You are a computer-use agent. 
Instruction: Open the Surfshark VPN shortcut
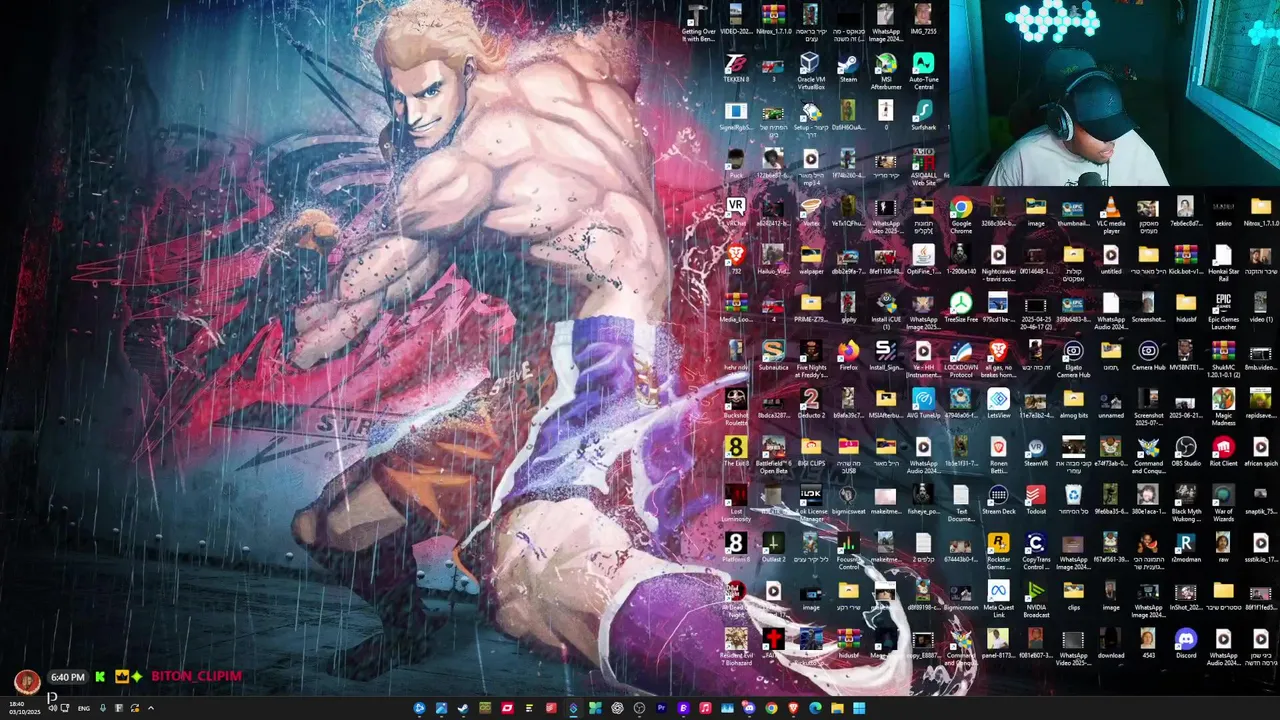923,116
